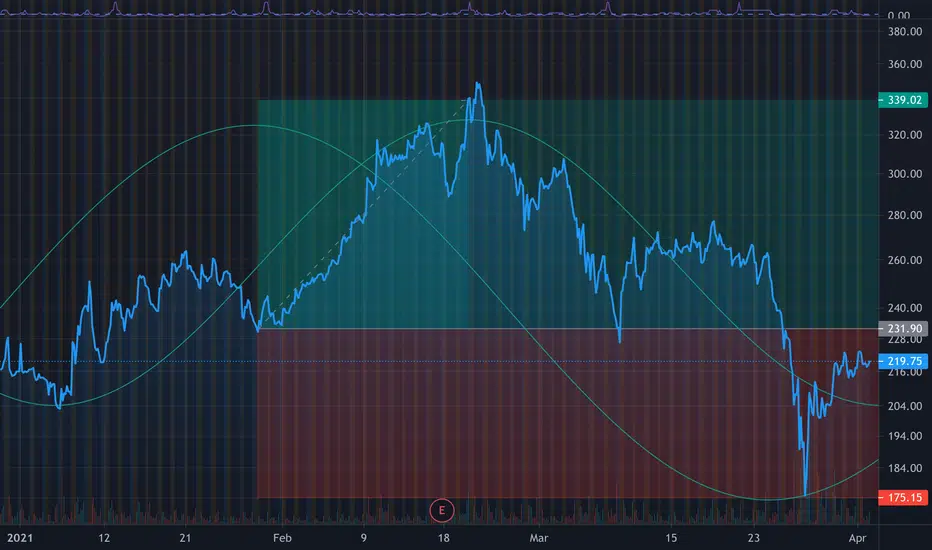Viewport: 932px width, 550px height.
Task: Click the 23 date label on time axis
Action: [754, 538]
